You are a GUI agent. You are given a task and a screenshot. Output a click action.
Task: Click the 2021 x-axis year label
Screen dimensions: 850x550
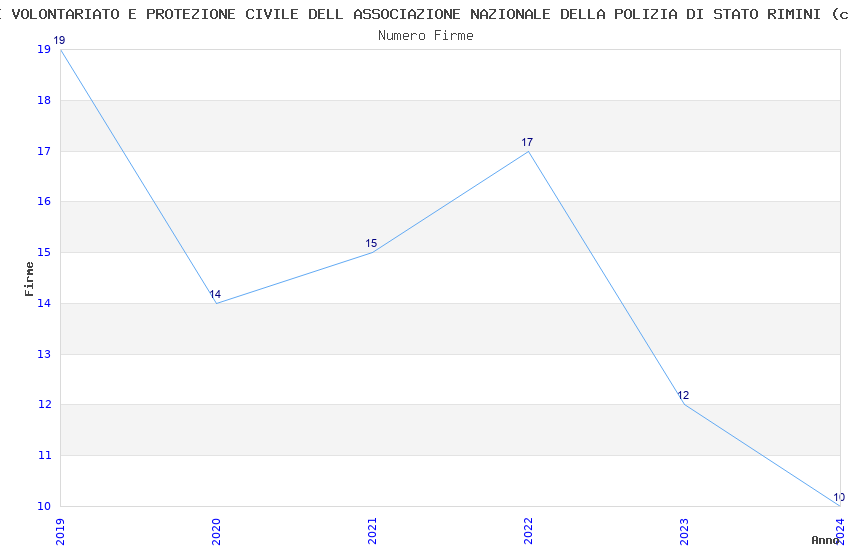click(372, 530)
